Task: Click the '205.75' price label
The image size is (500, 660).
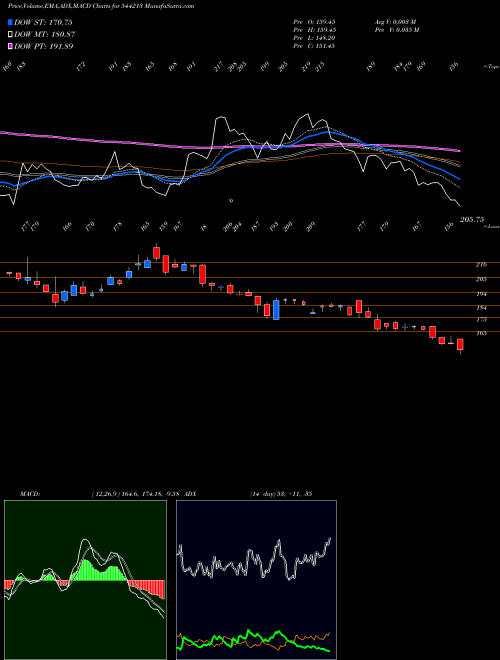Action: point(472,220)
